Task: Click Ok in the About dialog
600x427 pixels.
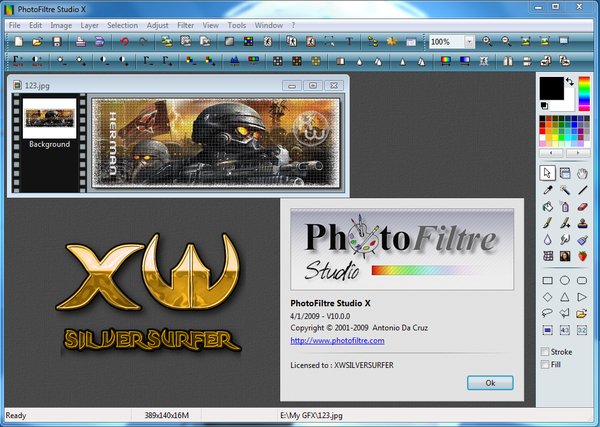Action: tap(490, 383)
